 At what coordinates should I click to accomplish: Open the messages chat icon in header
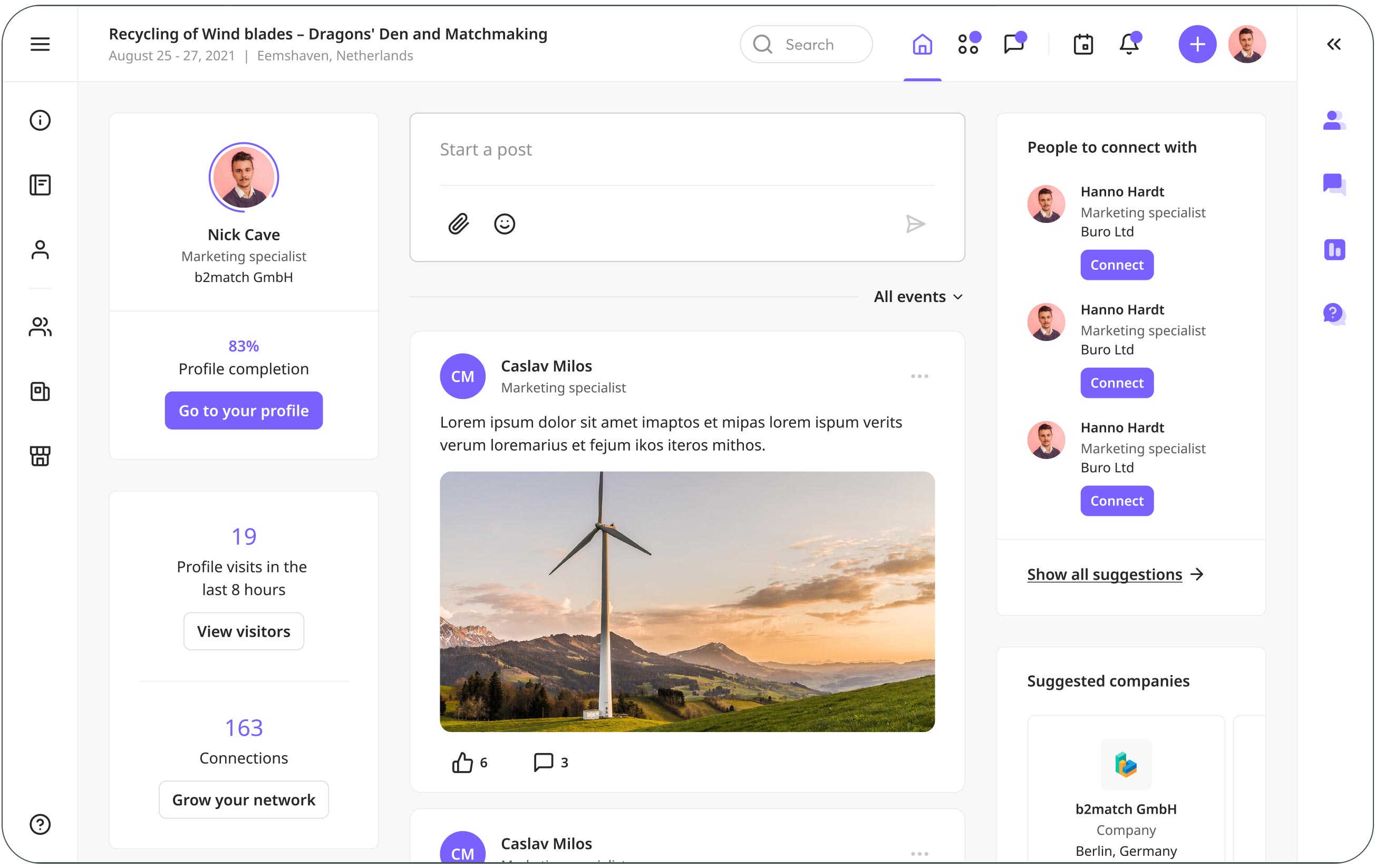tap(1014, 44)
